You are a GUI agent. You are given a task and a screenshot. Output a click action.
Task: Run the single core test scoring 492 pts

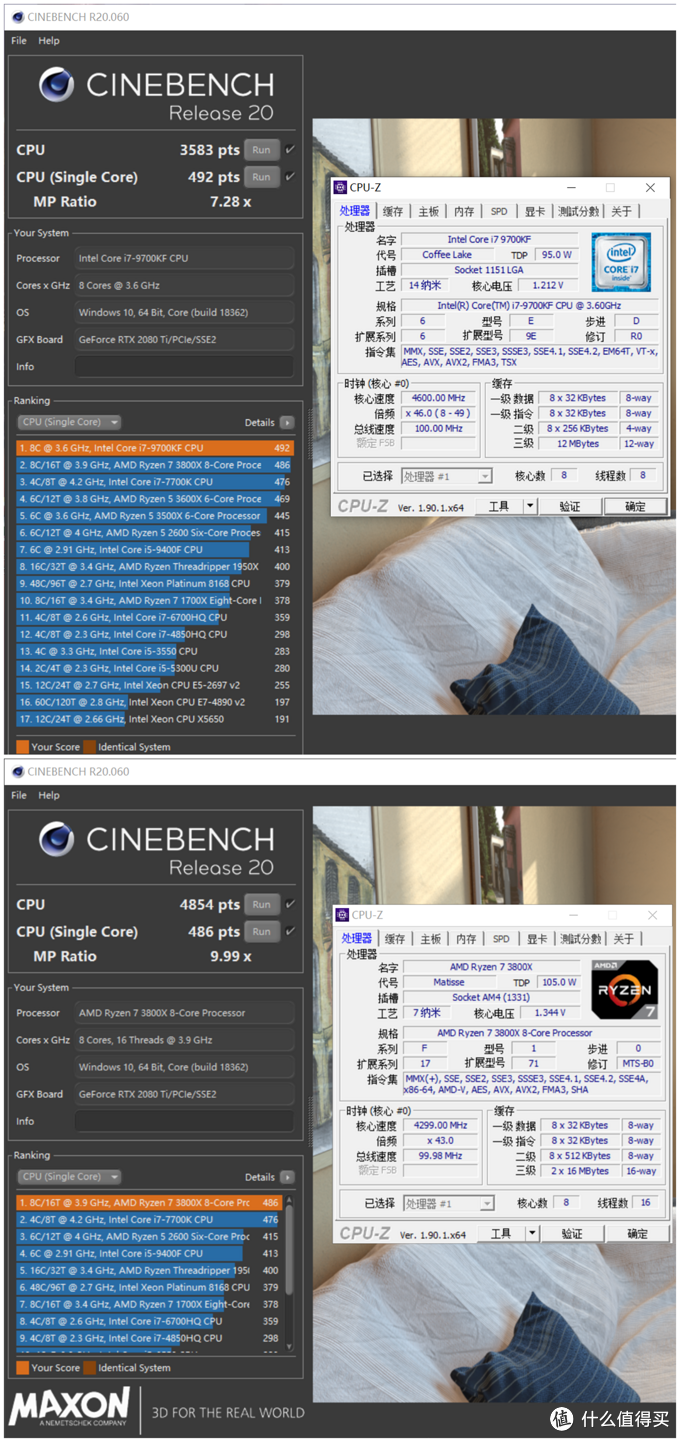(x=261, y=177)
